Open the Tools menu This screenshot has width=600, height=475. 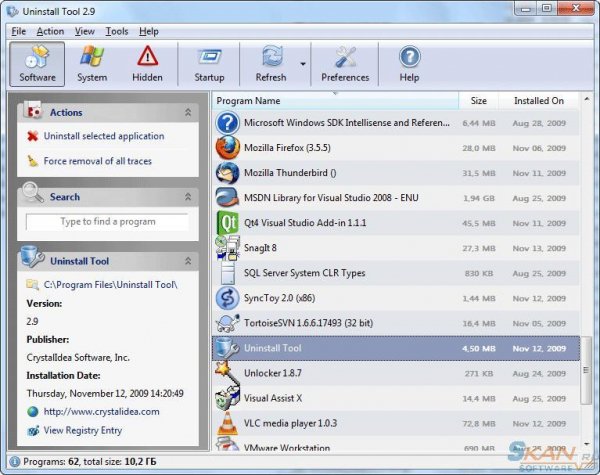pos(117,31)
